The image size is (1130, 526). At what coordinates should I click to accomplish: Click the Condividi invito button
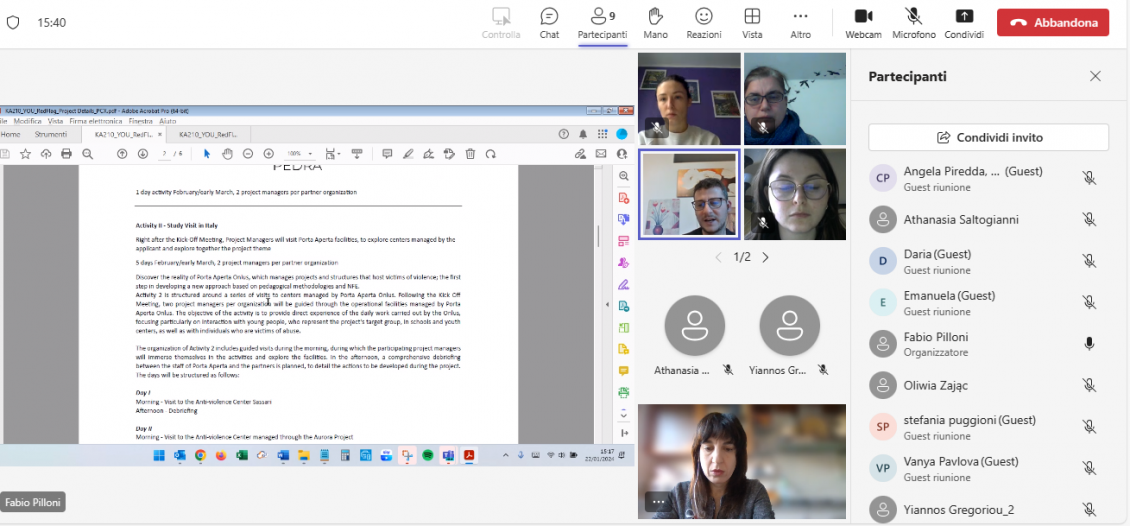[988, 137]
